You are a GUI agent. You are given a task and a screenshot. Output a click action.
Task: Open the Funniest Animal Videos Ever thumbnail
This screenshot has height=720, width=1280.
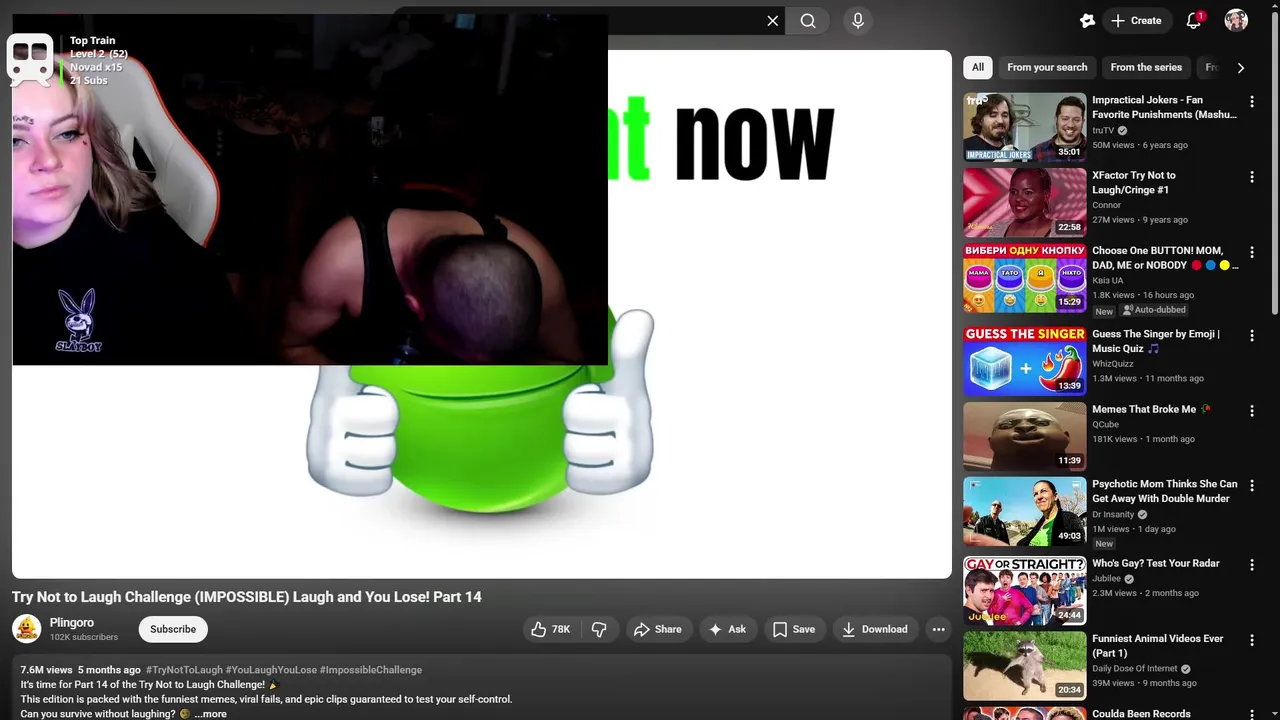pyautogui.click(x=1024, y=665)
